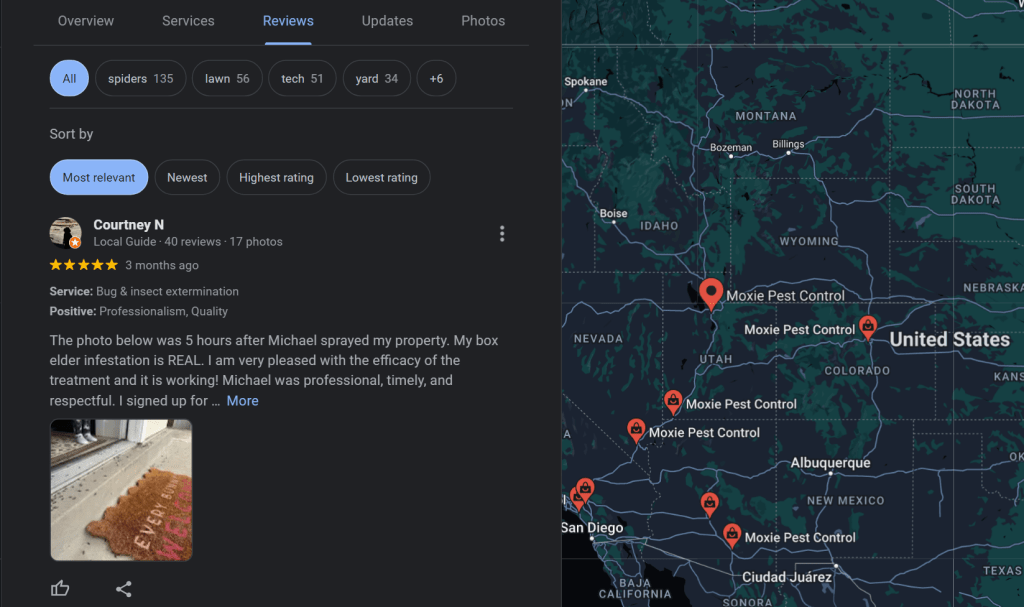Open review options three-dot menu
Image resolution: width=1024 pixels, height=607 pixels.
(x=502, y=234)
